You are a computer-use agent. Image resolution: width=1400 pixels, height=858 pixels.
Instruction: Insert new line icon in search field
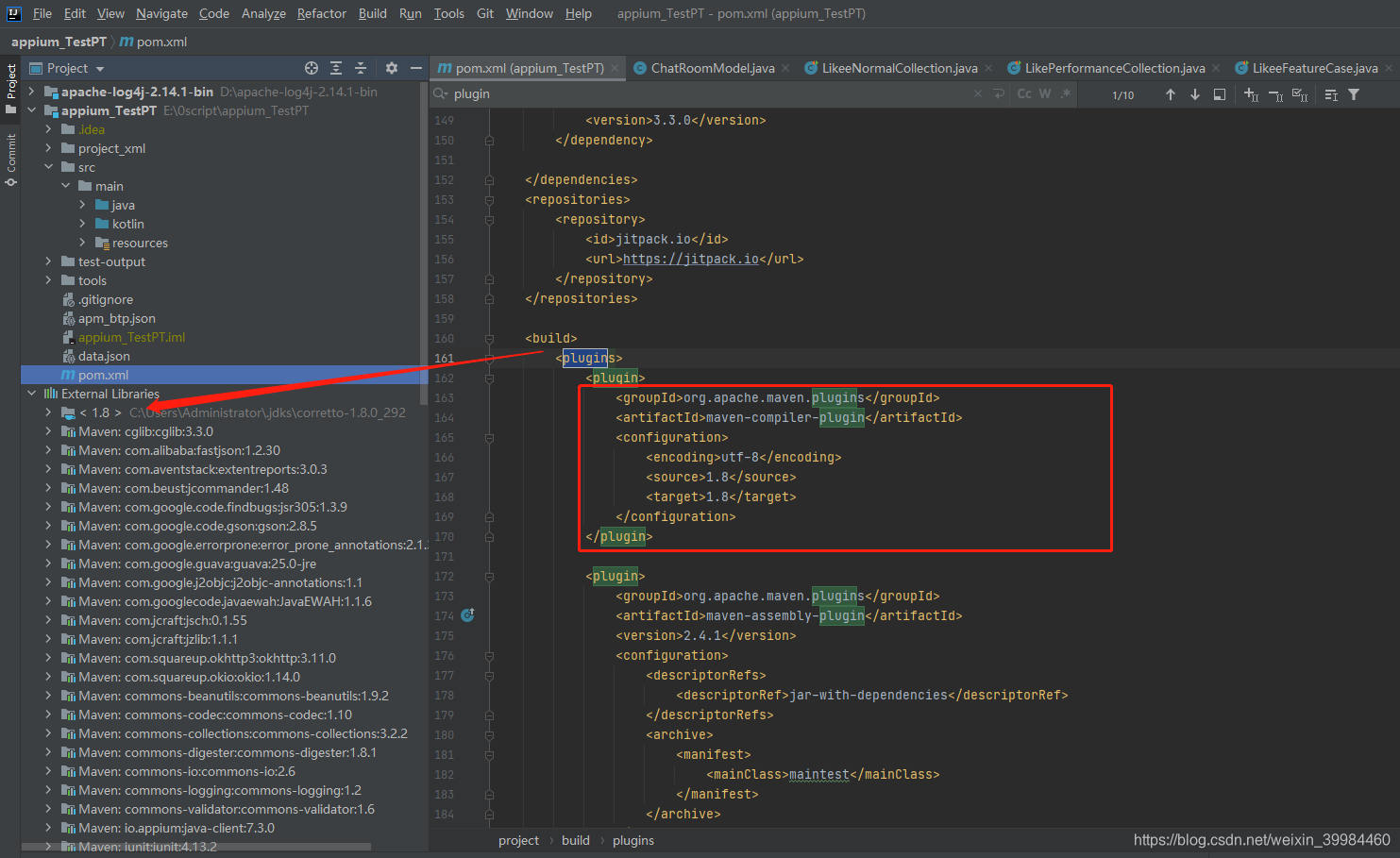point(999,93)
